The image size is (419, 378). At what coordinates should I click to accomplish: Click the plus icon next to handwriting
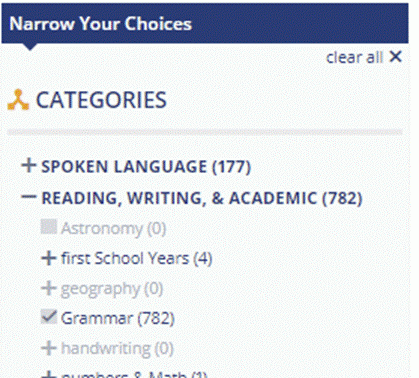pyautogui.click(x=49, y=348)
